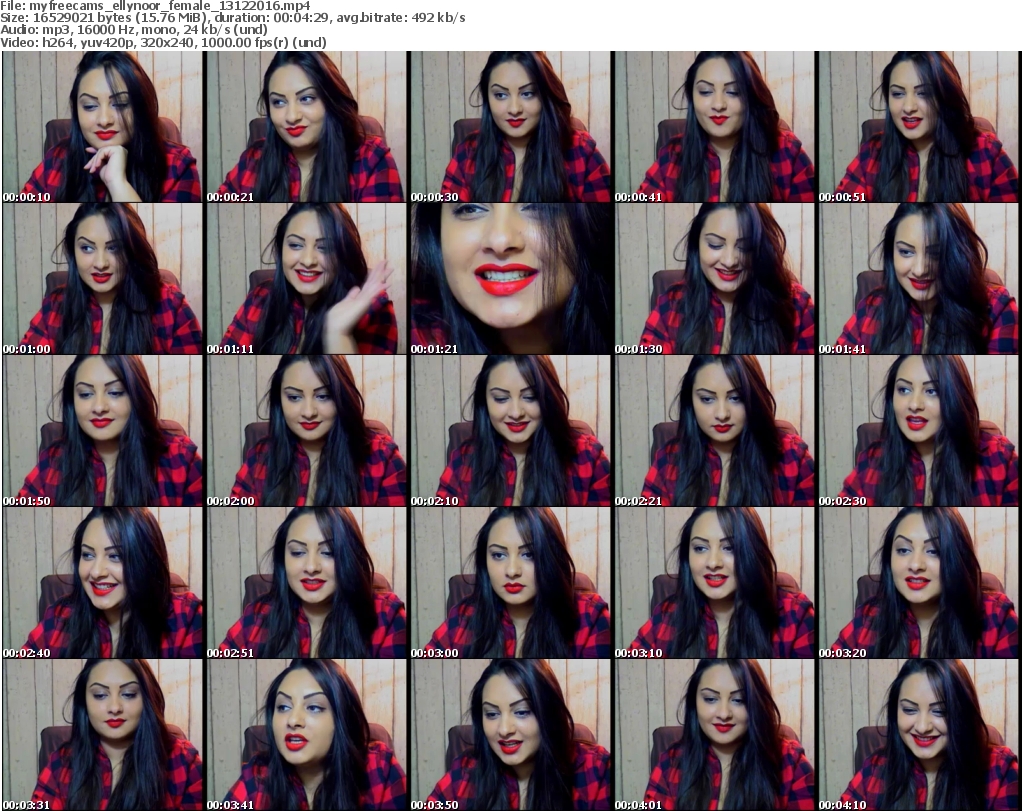
Task: Open the frame at 00:01:30
Action: click(714, 279)
